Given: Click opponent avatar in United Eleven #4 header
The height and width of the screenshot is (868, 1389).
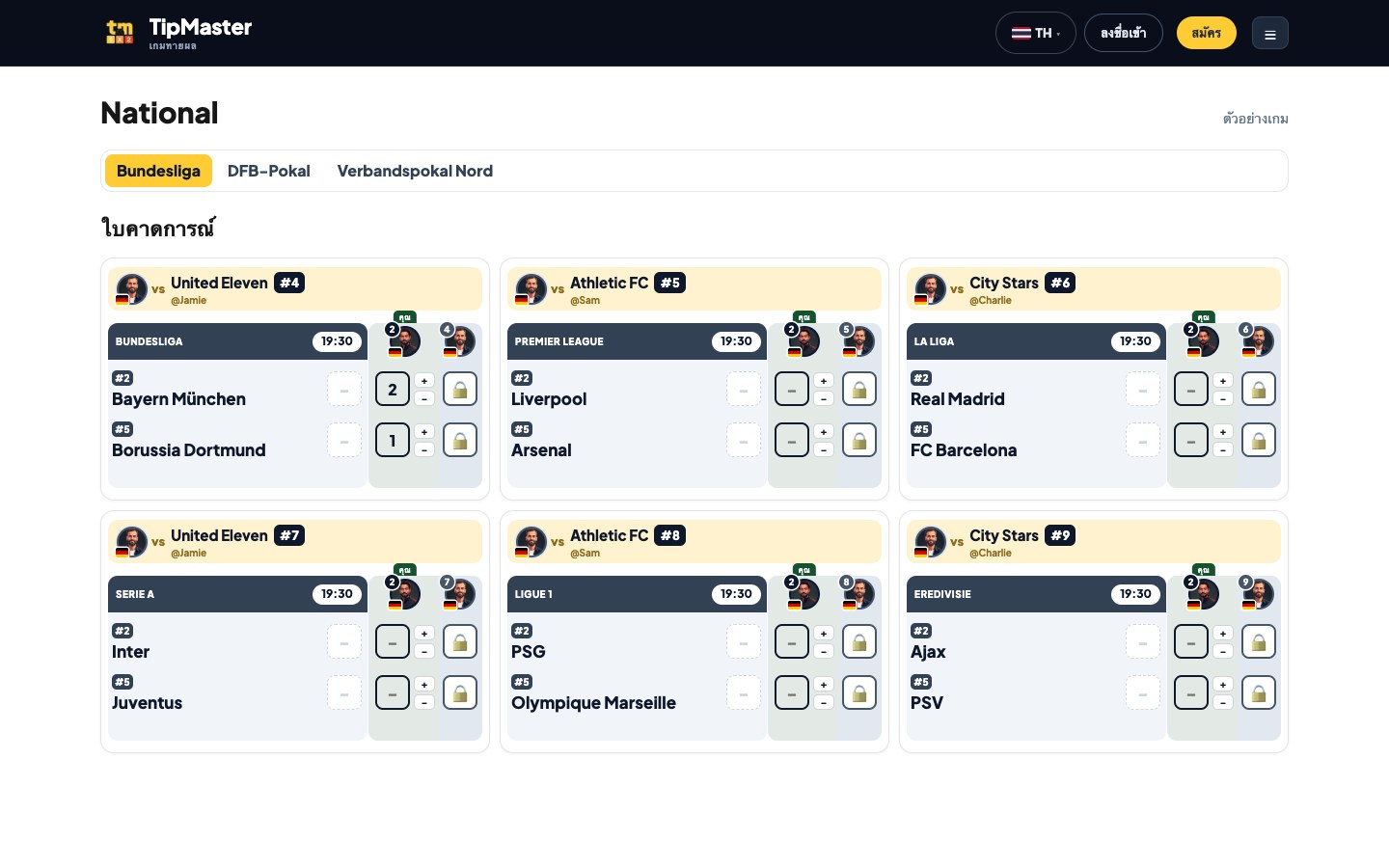Looking at the screenshot, I should (131, 288).
